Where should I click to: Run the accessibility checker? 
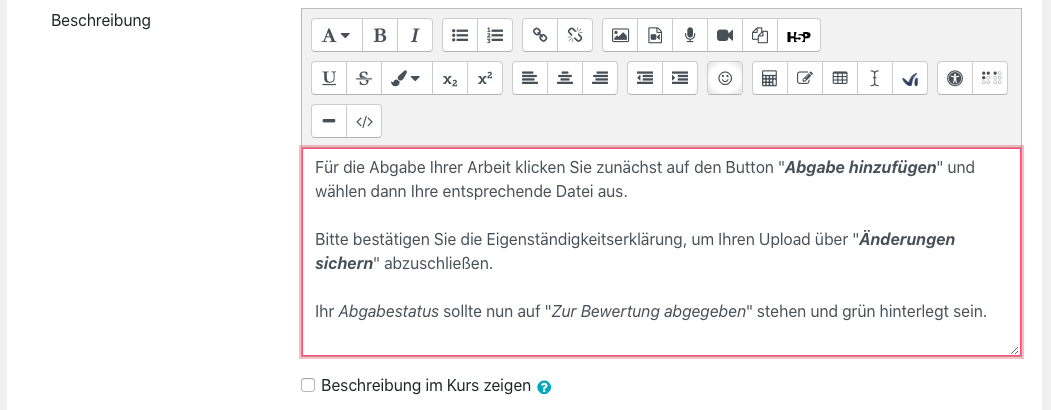pyautogui.click(x=955, y=78)
